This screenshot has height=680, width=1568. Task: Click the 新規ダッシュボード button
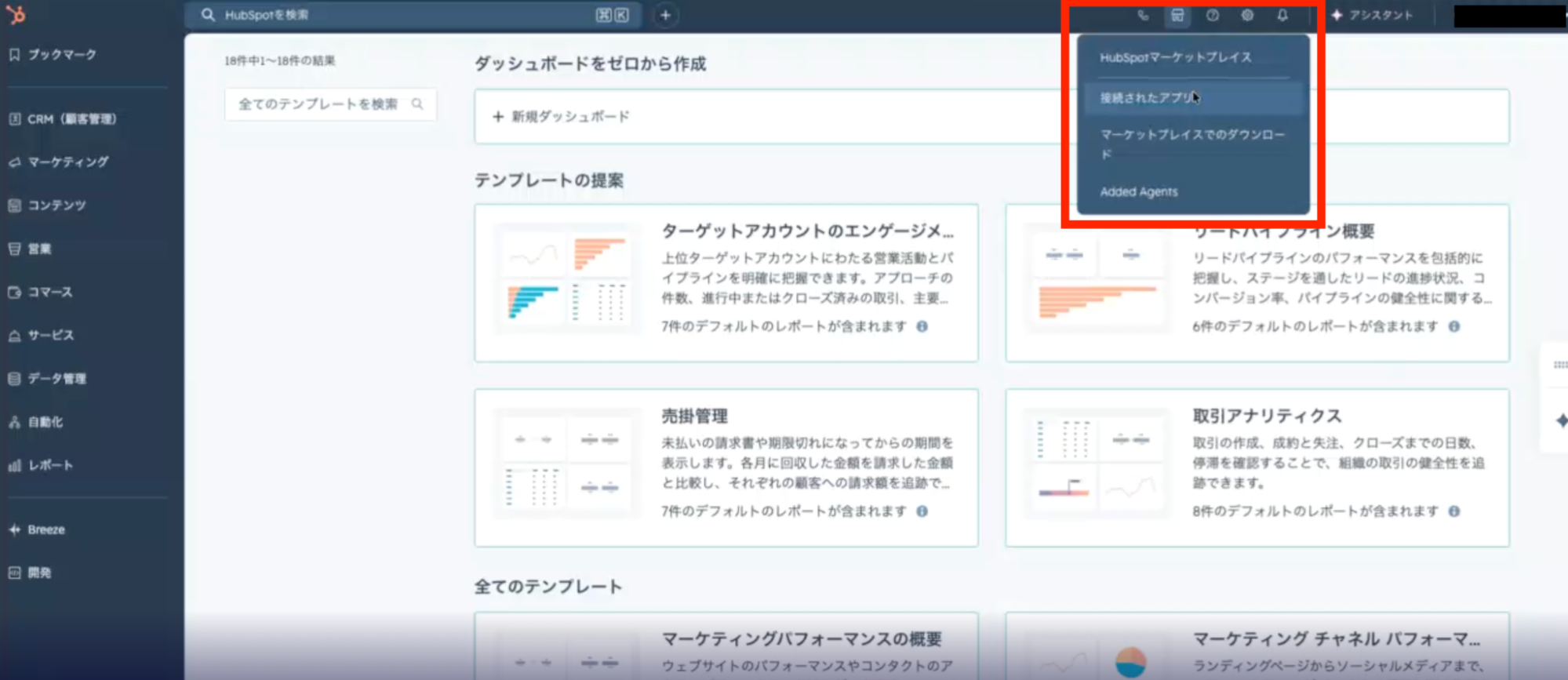pos(562,117)
